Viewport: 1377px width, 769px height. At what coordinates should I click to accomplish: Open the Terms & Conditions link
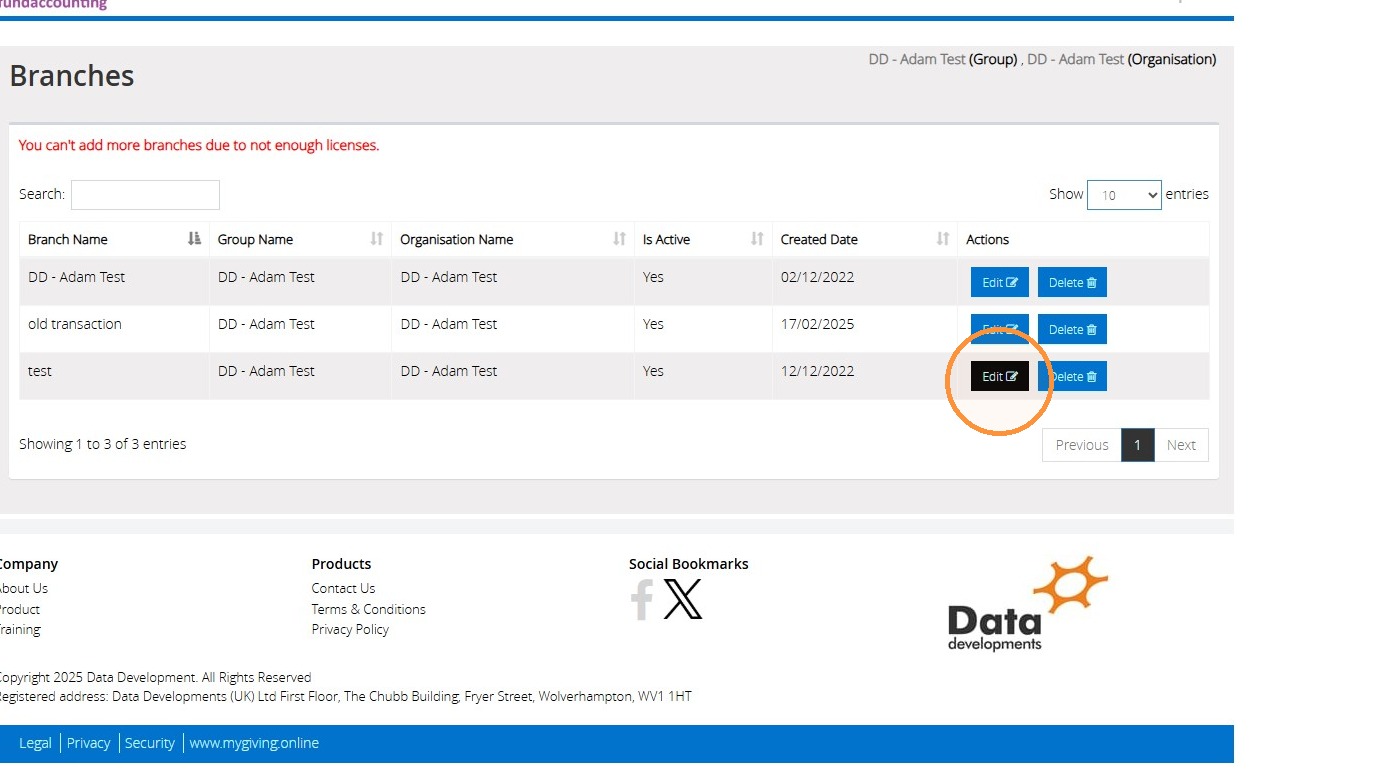pyautogui.click(x=368, y=609)
